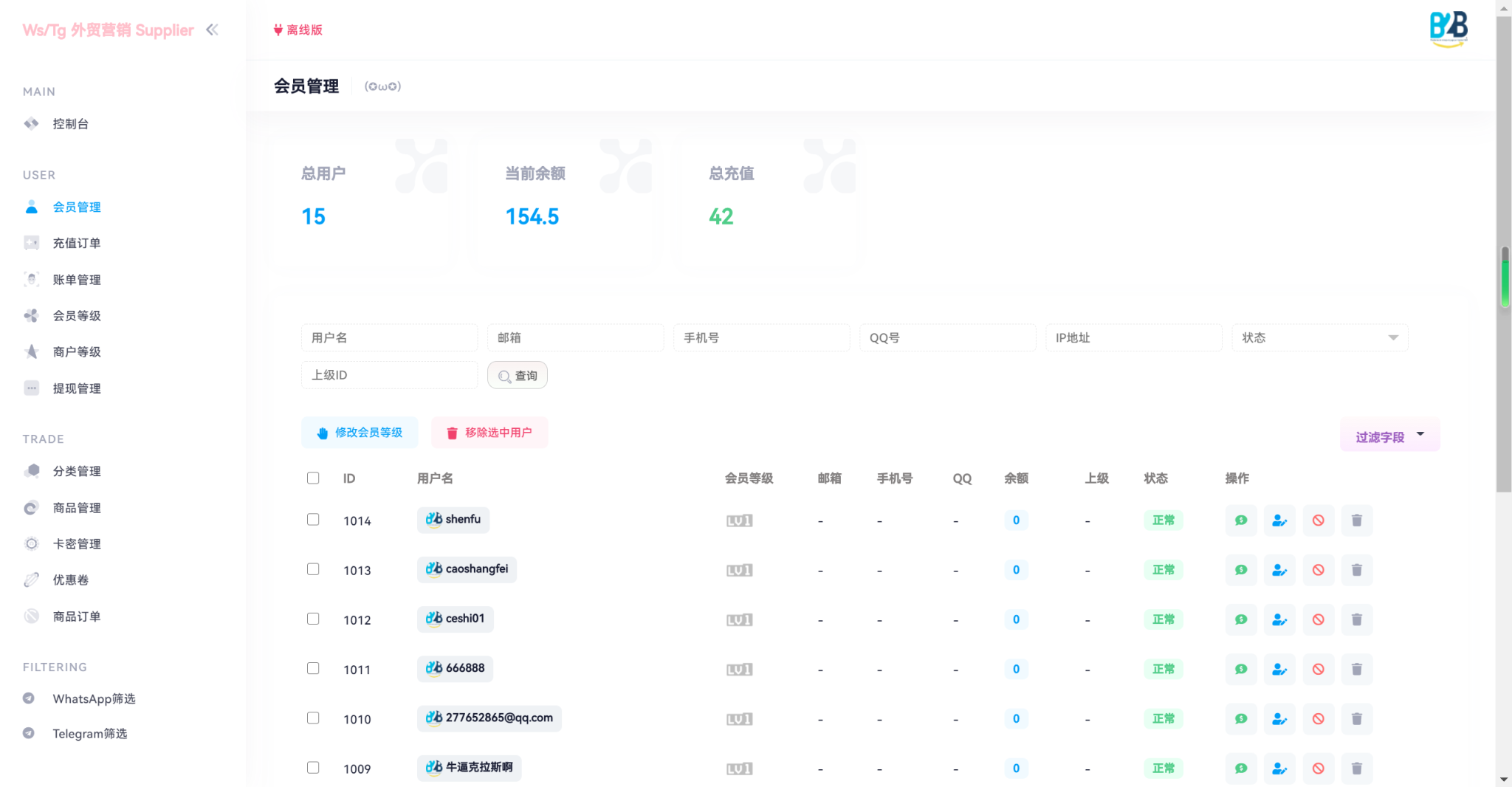Focus the 手机号 search field
Image resolution: width=1512 pixels, height=787 pixels.
[x=761, y=337]
